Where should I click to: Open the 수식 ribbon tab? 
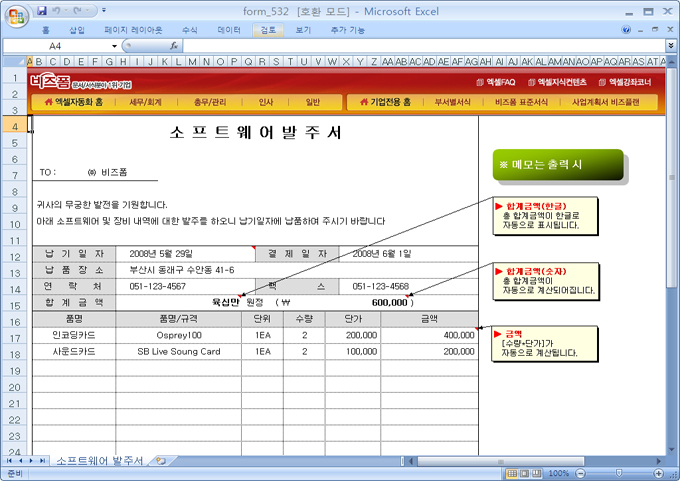point(190,31)
